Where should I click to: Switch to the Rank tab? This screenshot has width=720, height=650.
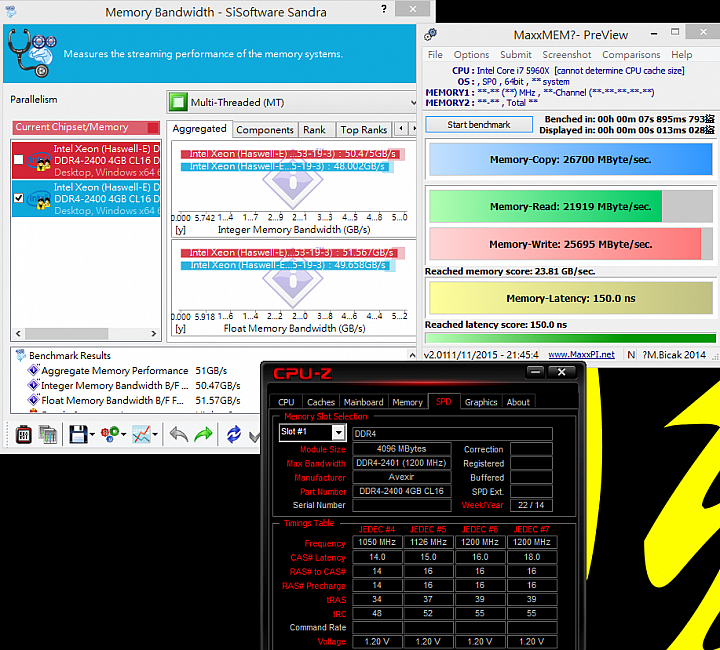pyautogui.click(x=314, y=130)
